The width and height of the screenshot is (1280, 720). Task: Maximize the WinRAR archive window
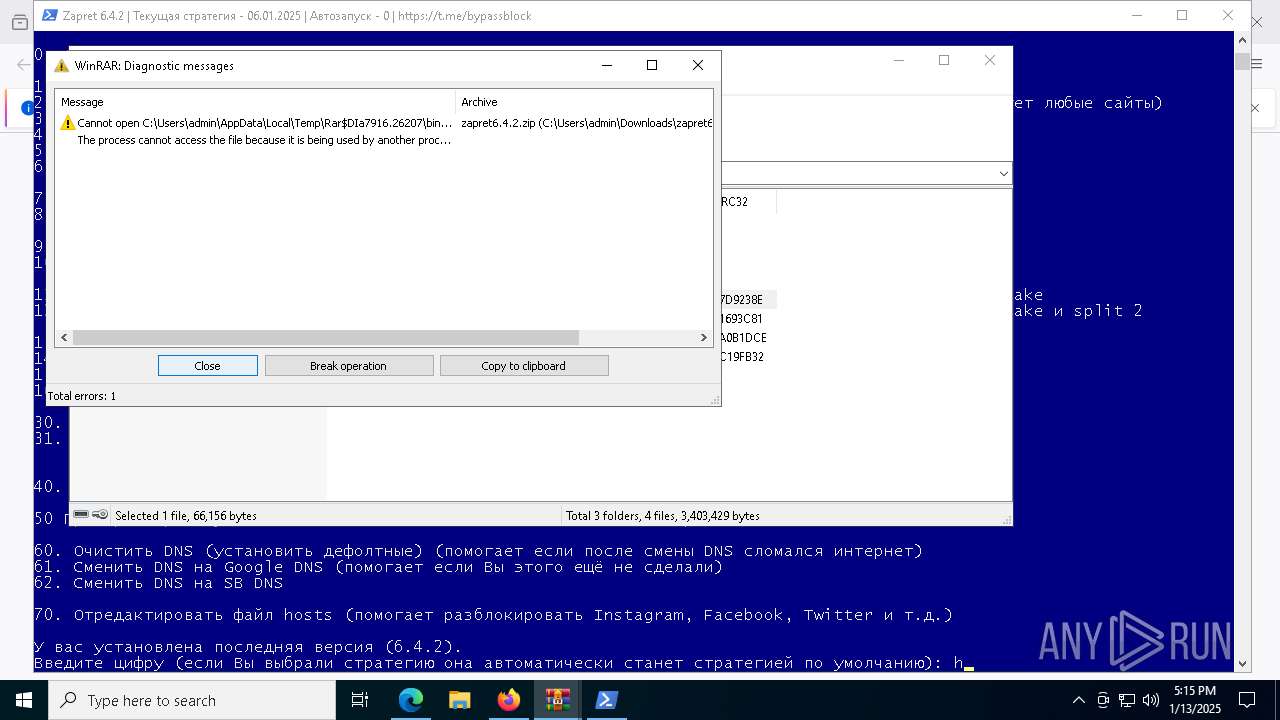(943, 60)
